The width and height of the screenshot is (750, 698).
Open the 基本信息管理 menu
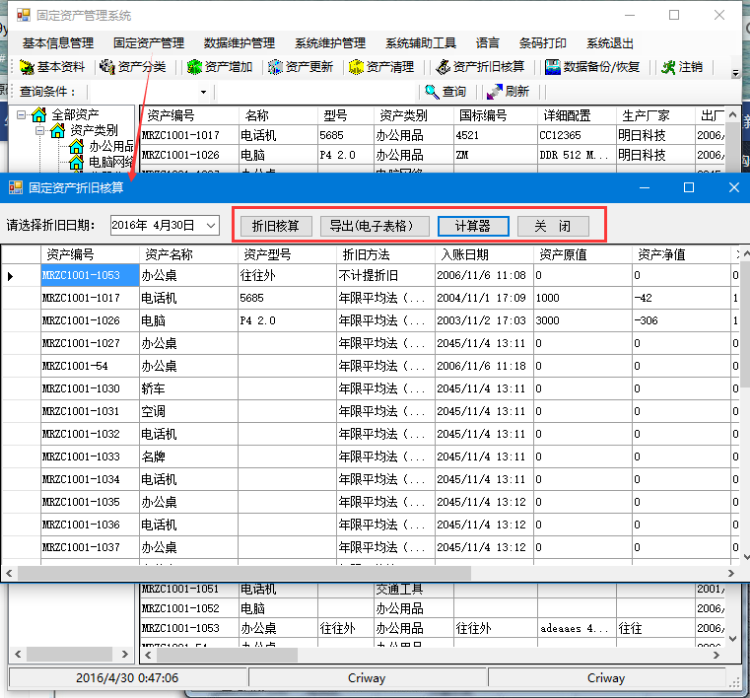click(x=58, y=43)
